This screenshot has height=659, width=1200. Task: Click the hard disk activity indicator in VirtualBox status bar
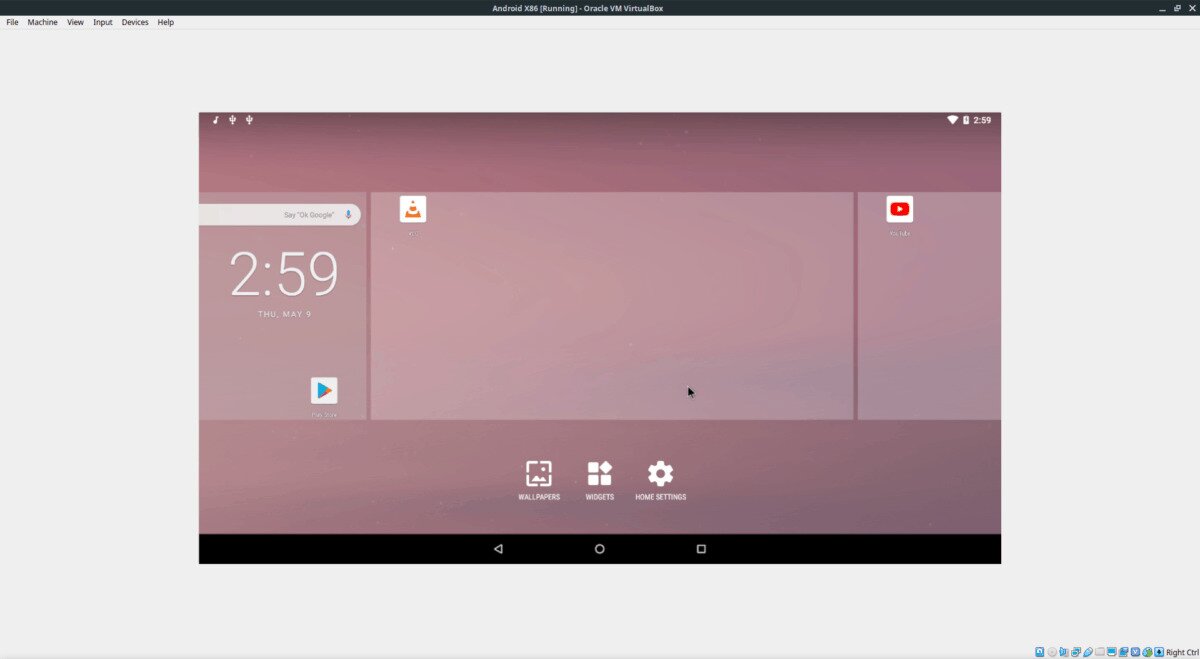[x=1040, y=652]
